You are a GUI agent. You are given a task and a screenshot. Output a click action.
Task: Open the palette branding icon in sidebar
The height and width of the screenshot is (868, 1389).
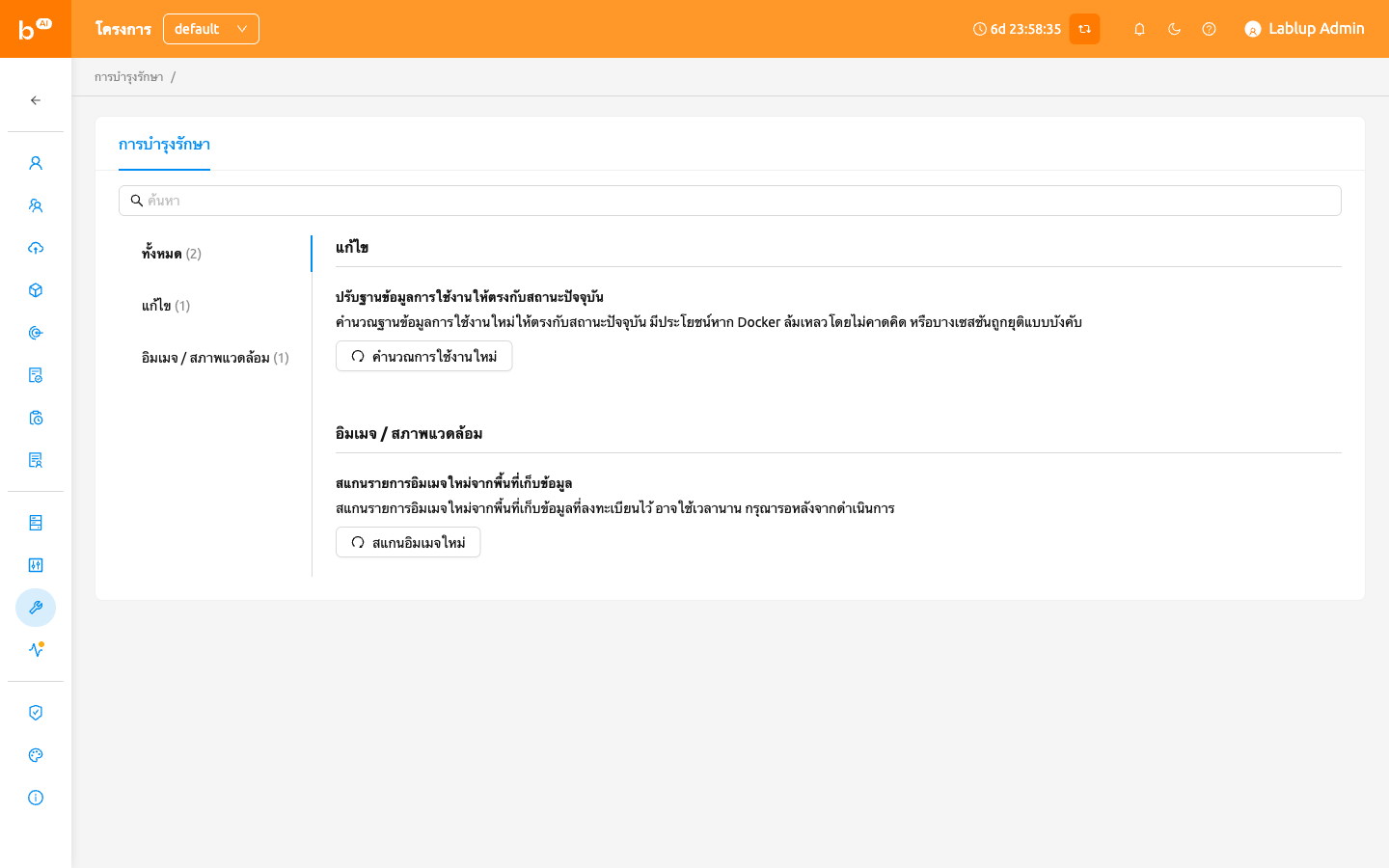click(x=36, y=755)
